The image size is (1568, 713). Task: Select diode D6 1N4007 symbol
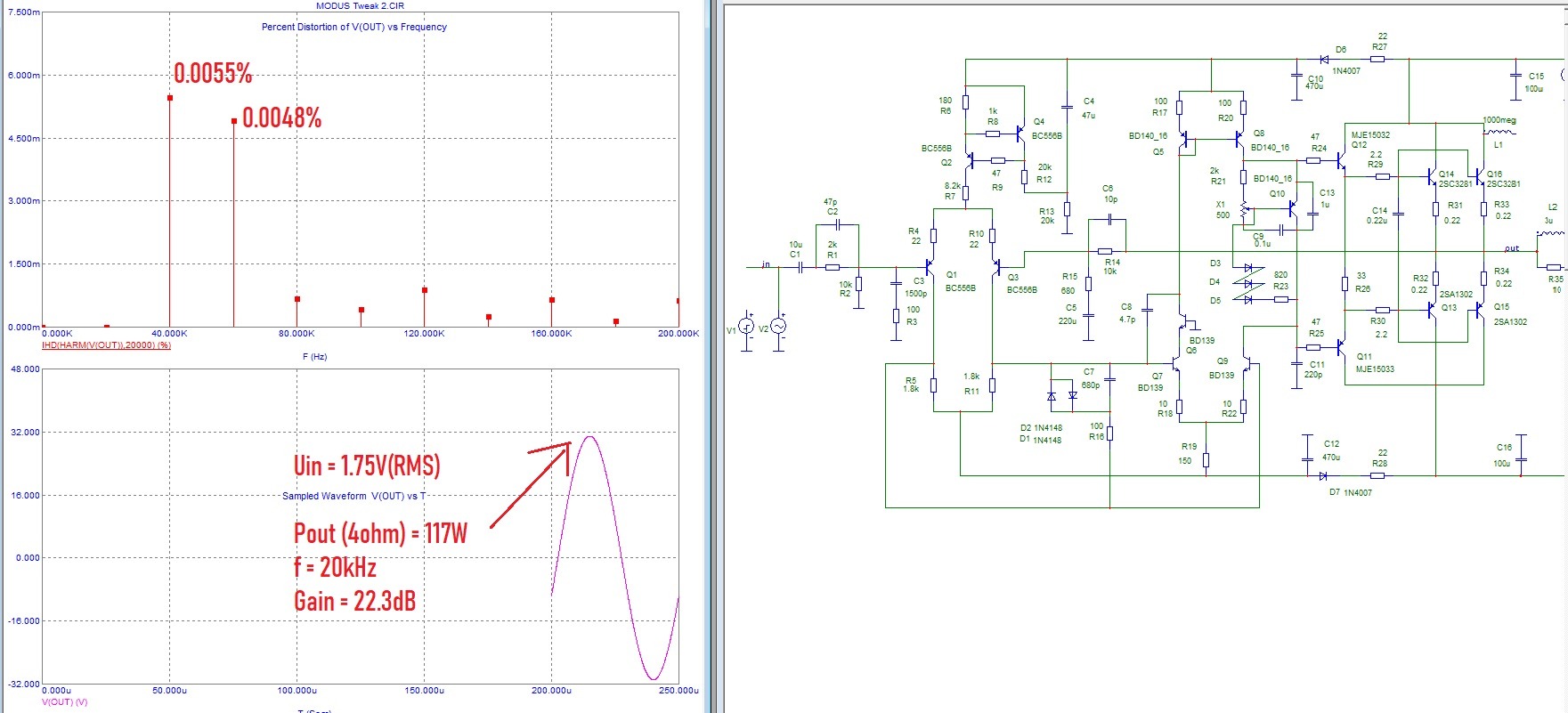pyautogui.click(x=1324, y=59)
